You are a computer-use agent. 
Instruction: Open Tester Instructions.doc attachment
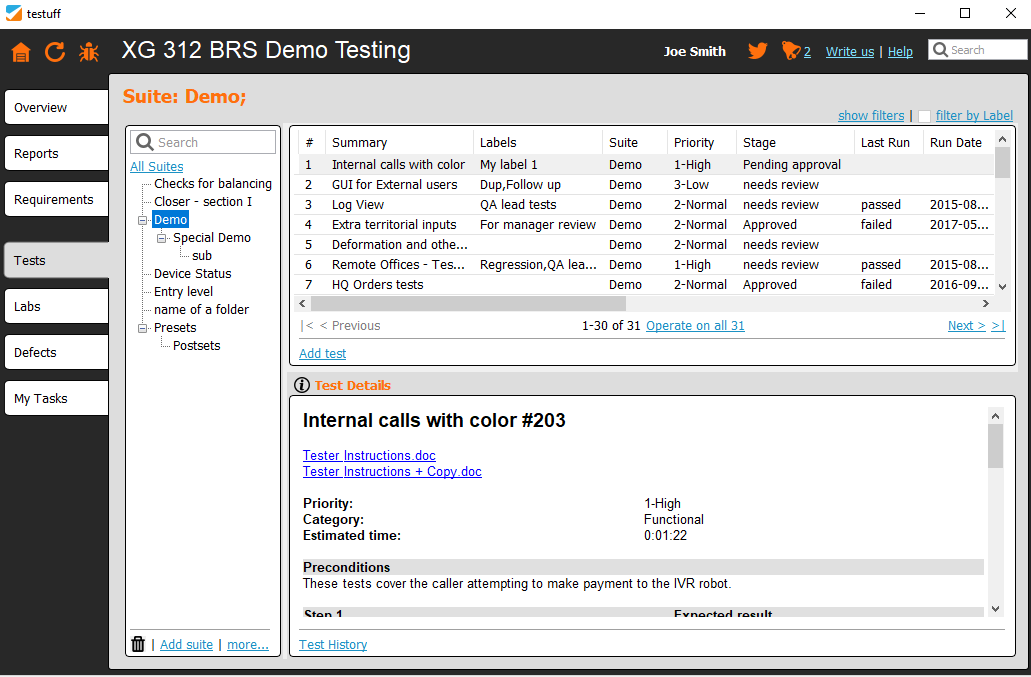(369, 455)
